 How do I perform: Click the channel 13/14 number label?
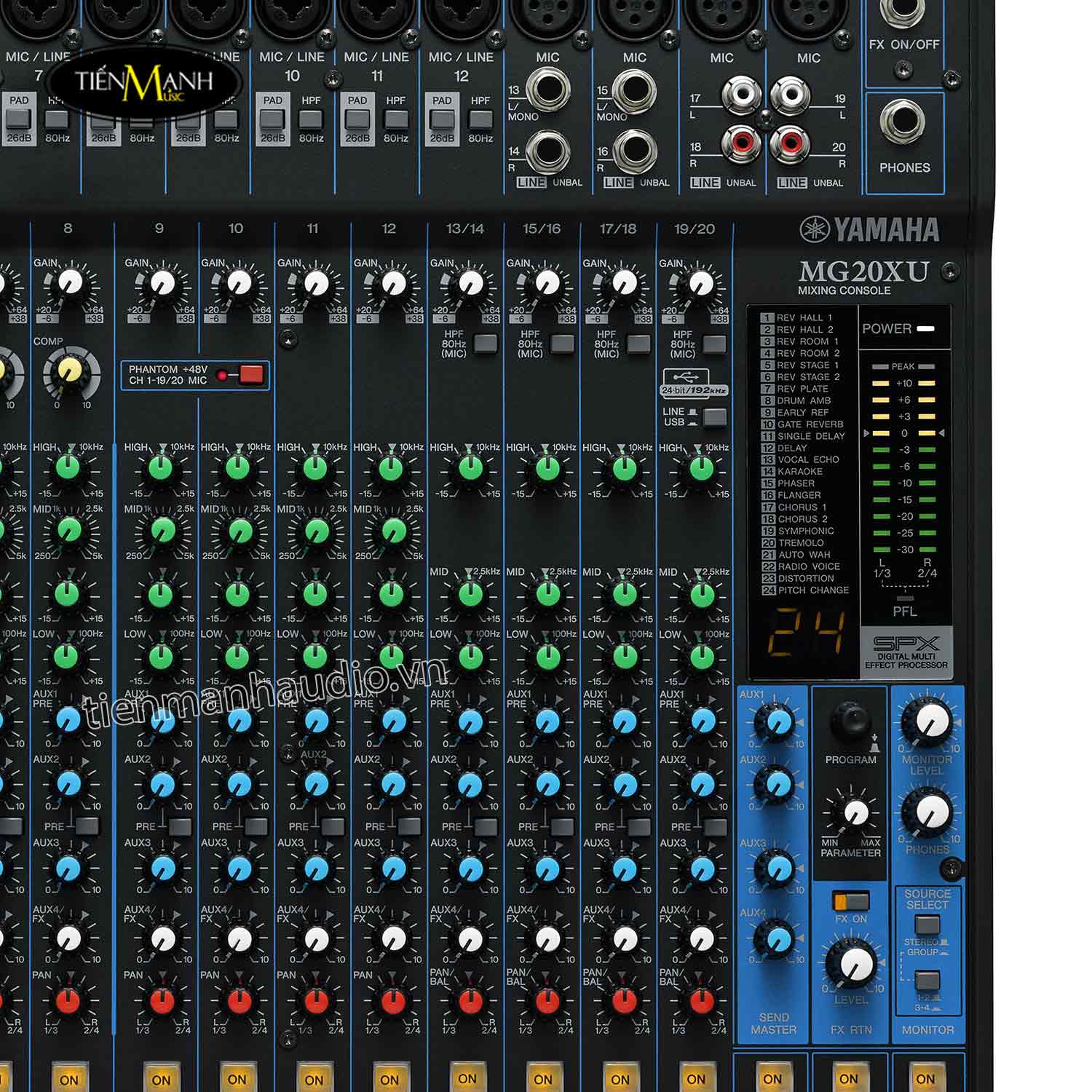pos(464,229)
